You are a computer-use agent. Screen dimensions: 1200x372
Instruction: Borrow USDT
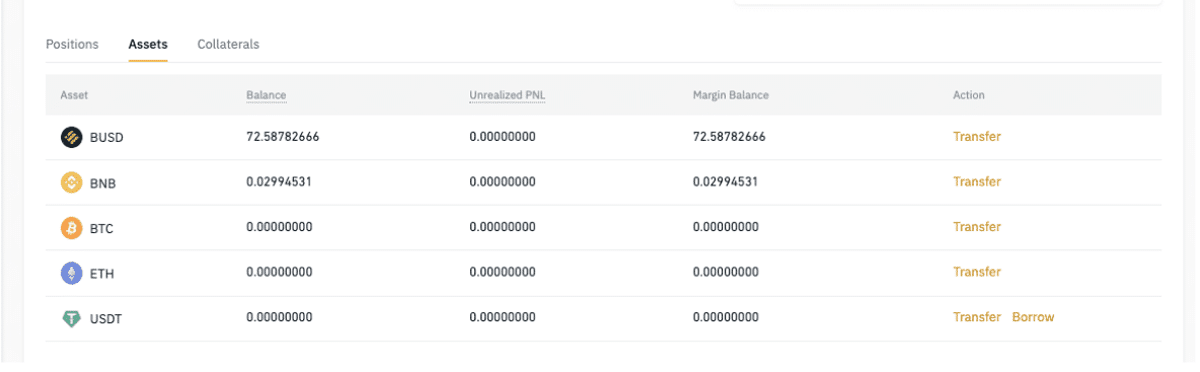pyautogui.click(x=1033, y=317)
